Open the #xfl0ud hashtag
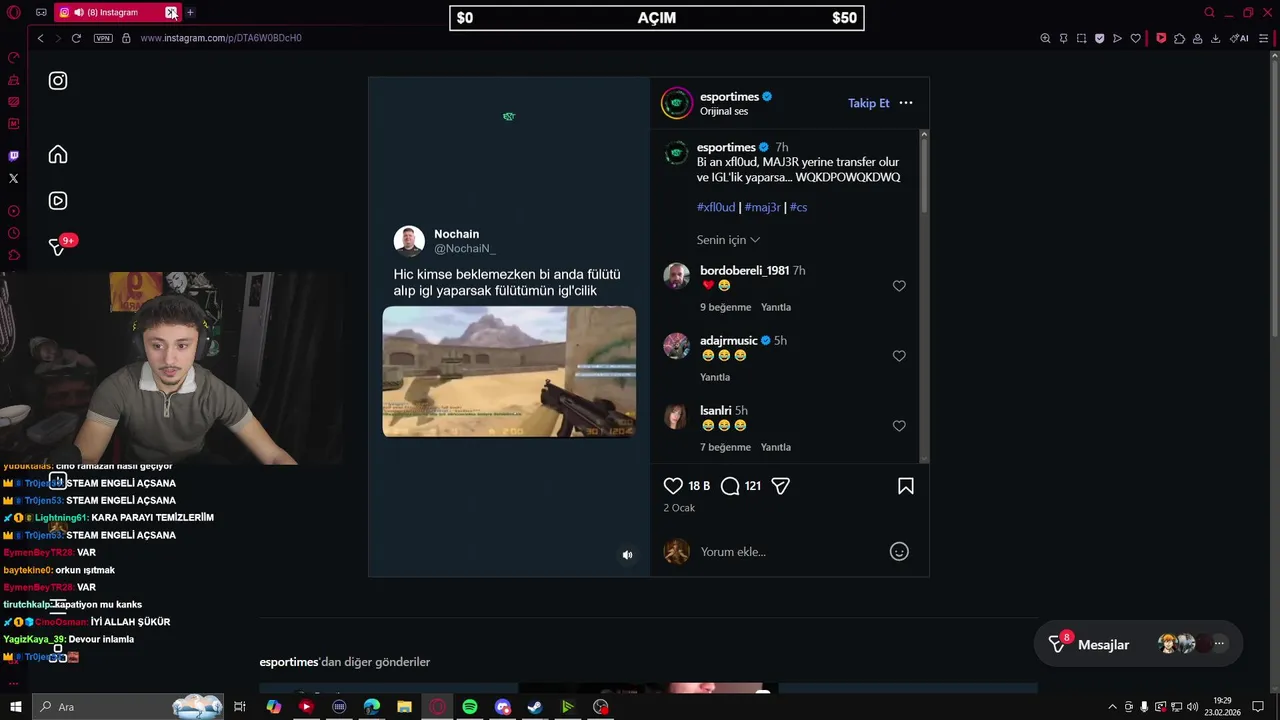The image size is (1280, 720). (716, 207)
